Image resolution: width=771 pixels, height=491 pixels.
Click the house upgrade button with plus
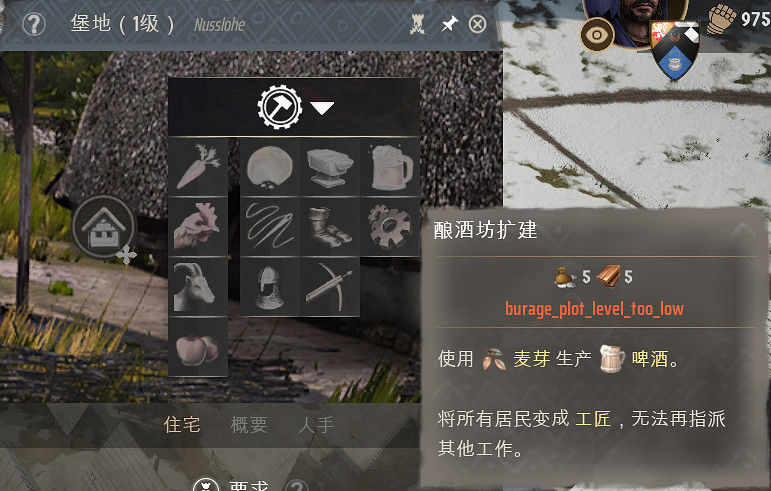(x=104, y=227)
